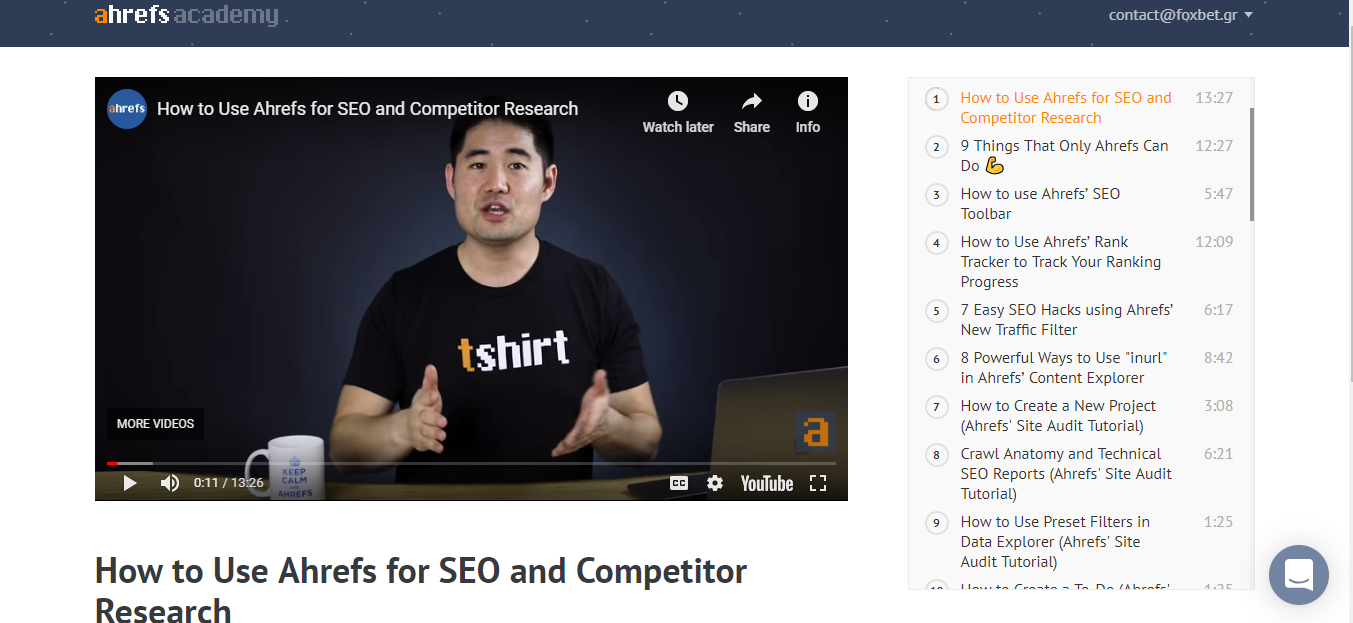Click the number 8 lesson circle
Image resolution: width=1353 pixels, height=623 pixels.
pos(937,454)
